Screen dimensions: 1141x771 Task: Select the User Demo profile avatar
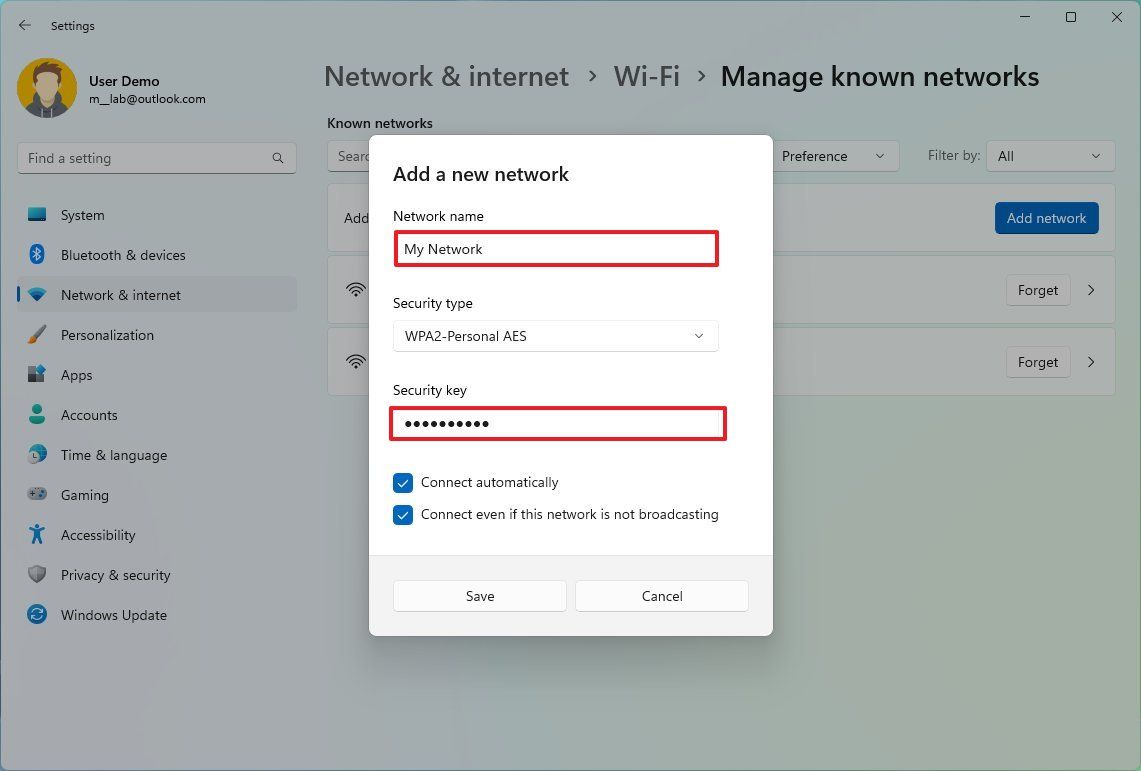[47, 88]
